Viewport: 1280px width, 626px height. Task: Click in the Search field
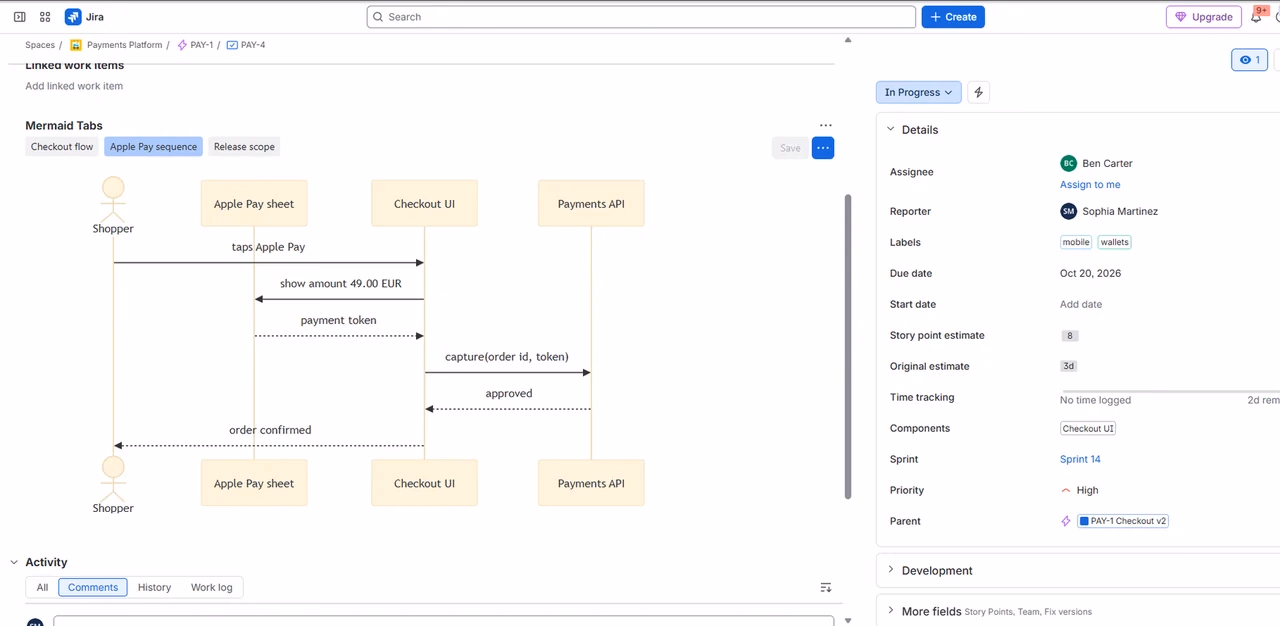click(x=641, y=17)
